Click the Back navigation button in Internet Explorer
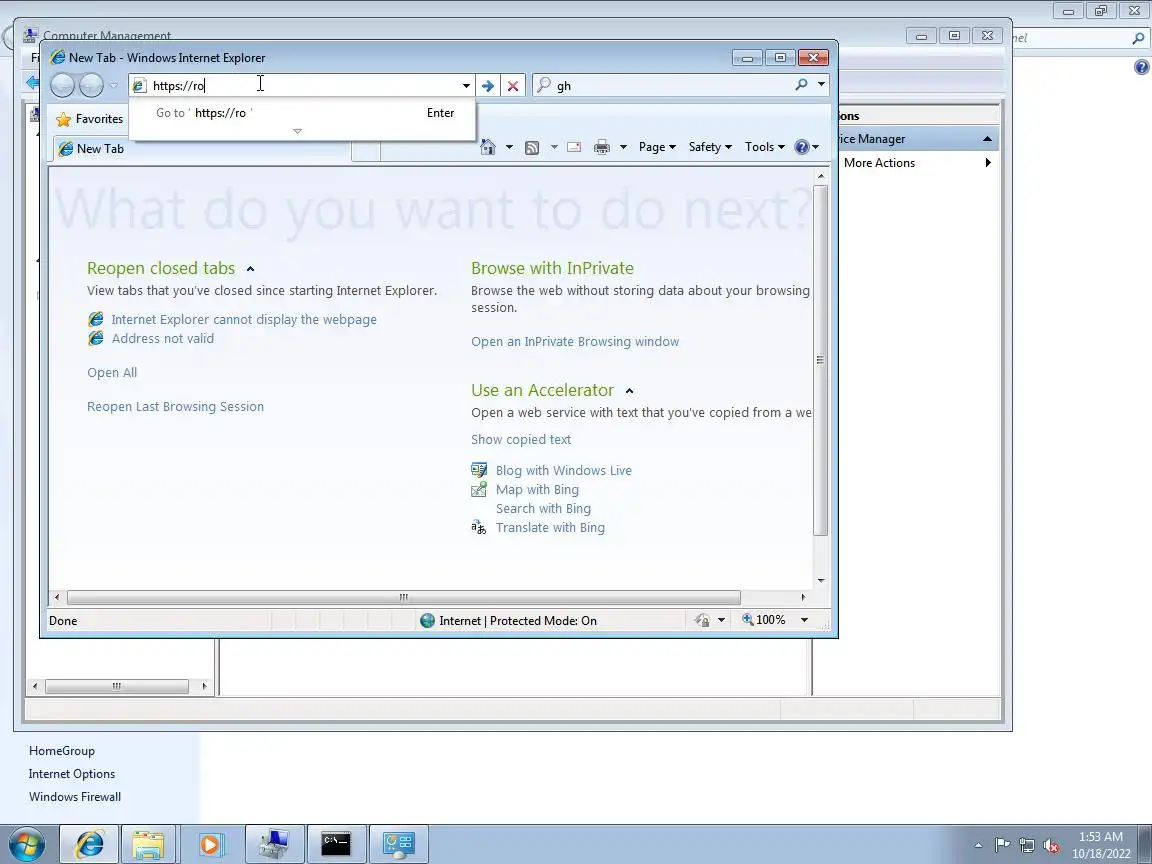 [62, 85]
